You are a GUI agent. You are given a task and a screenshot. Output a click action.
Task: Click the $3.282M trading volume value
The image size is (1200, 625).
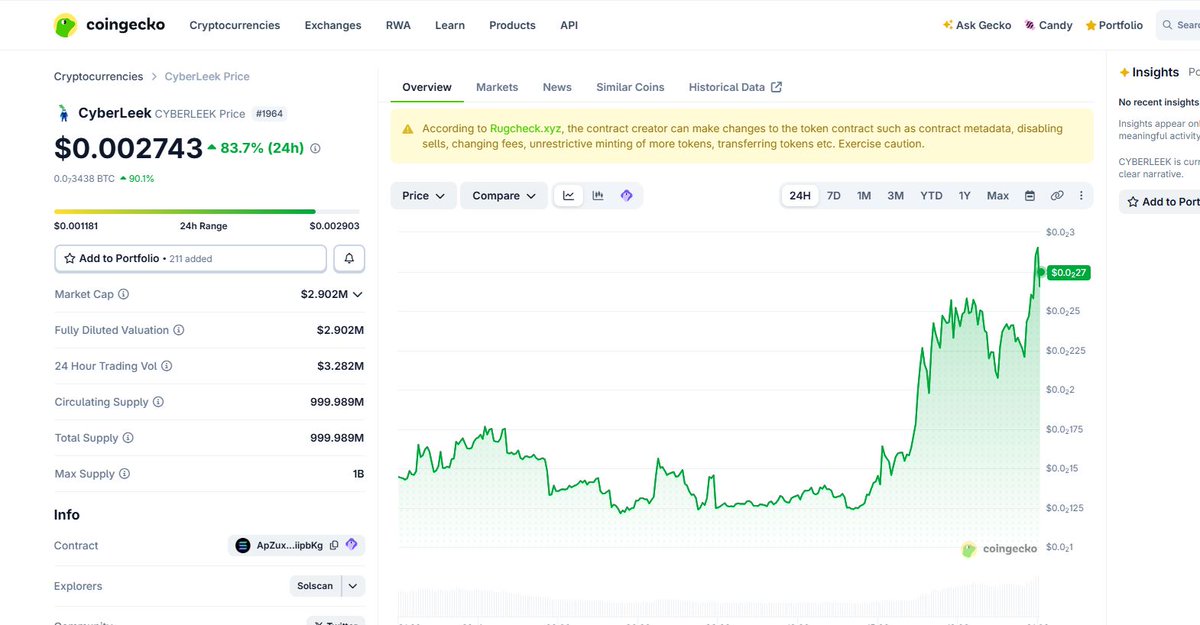(340, 366)
